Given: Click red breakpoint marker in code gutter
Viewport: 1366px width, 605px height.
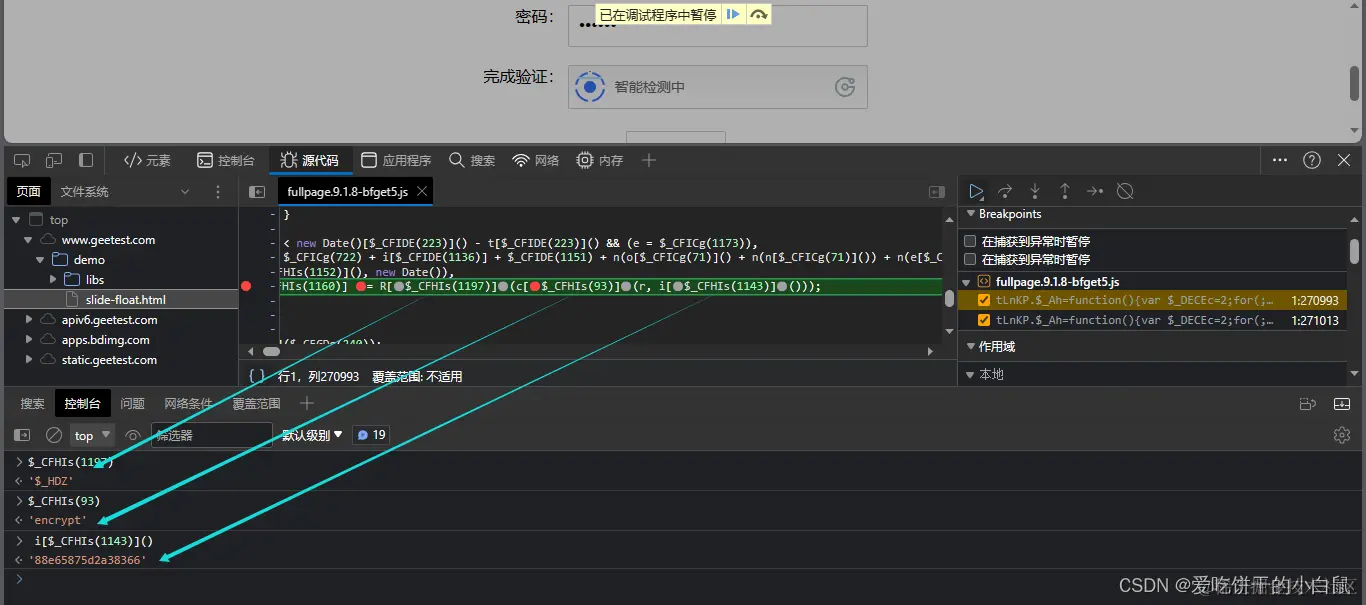Looking at the screenshot, I should point(246,286).
